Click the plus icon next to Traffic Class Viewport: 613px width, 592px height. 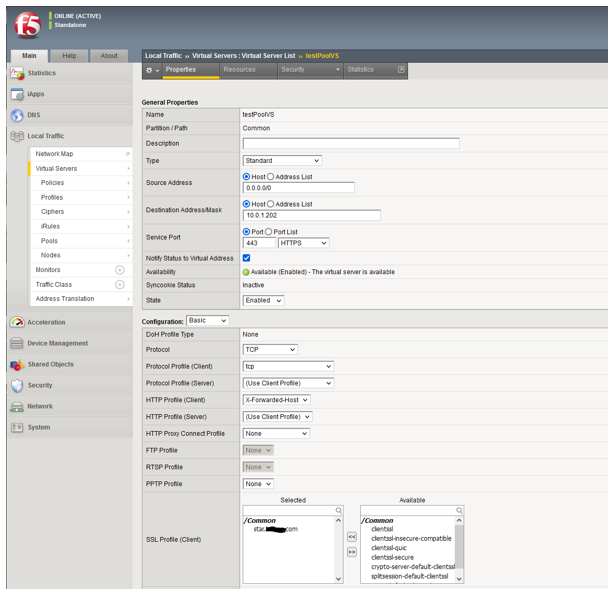(120, 285)
